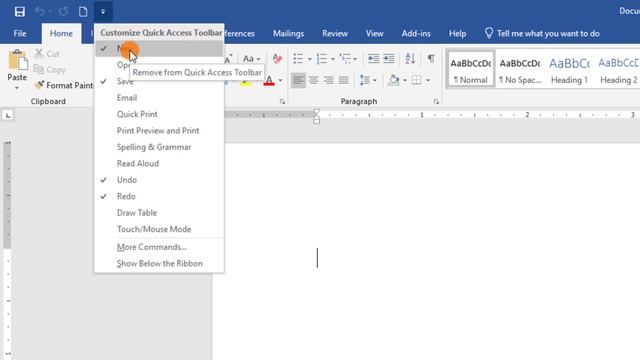Toggle Show/Hide paragraph marks pilcrow
Viewport: 640px width, 360px height.
[x=431, y=59]
